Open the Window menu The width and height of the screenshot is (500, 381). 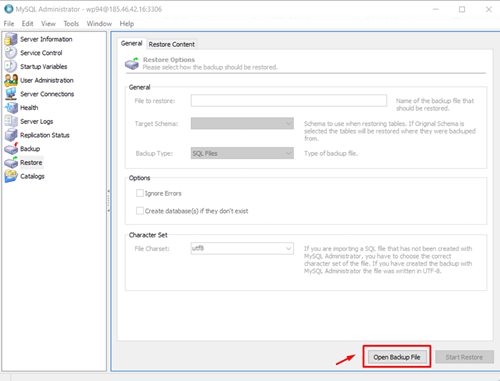click(x=99, y=23)
